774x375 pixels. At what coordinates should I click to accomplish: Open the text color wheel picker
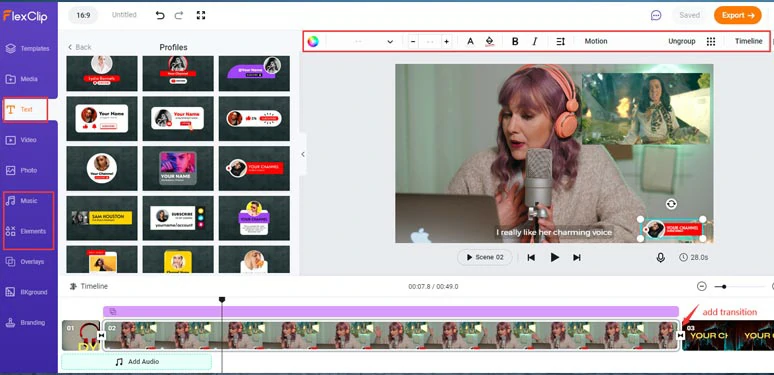click(x=313, y=41)
